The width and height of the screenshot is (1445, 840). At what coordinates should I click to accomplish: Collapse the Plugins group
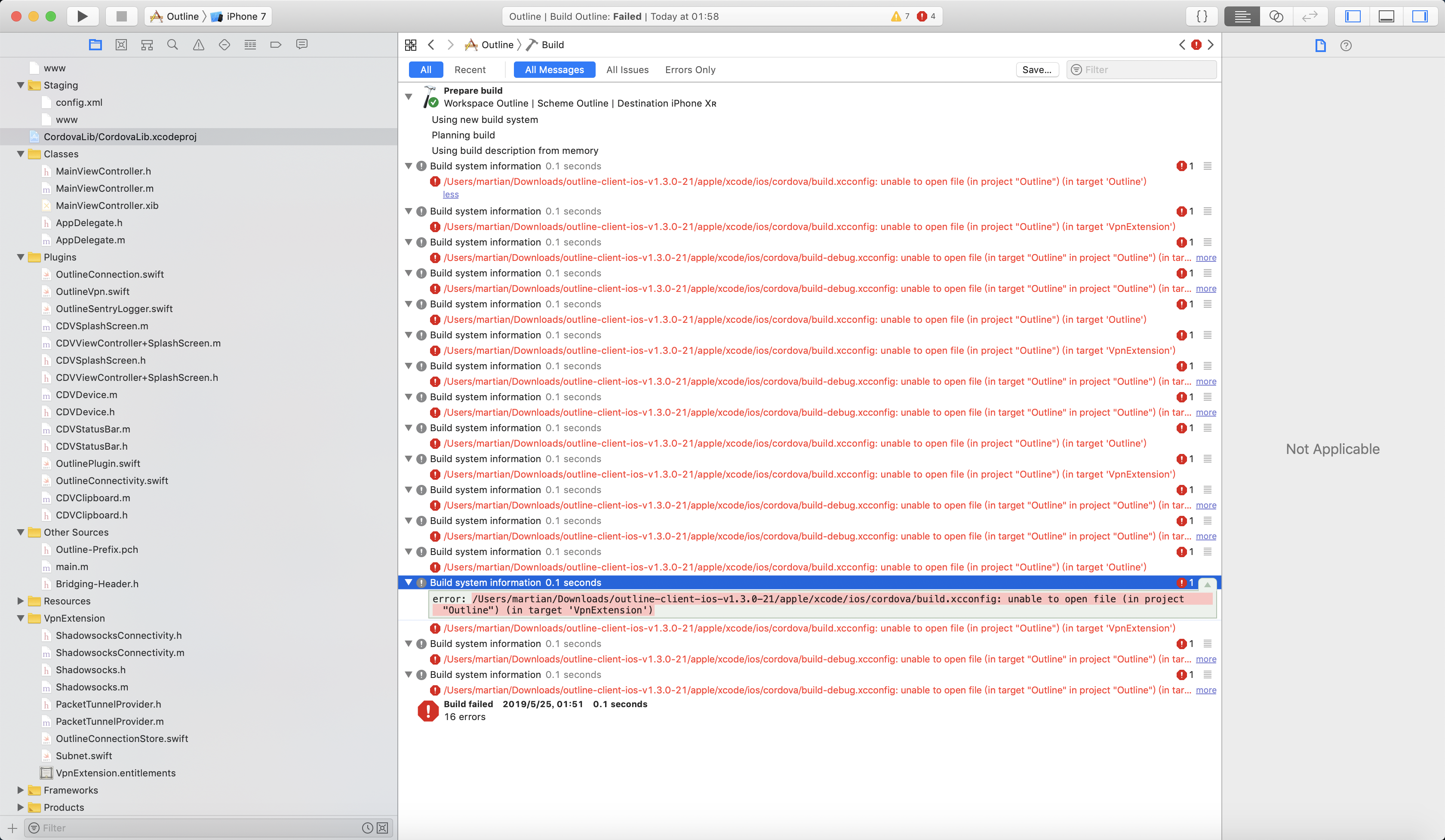pos(21,257)
